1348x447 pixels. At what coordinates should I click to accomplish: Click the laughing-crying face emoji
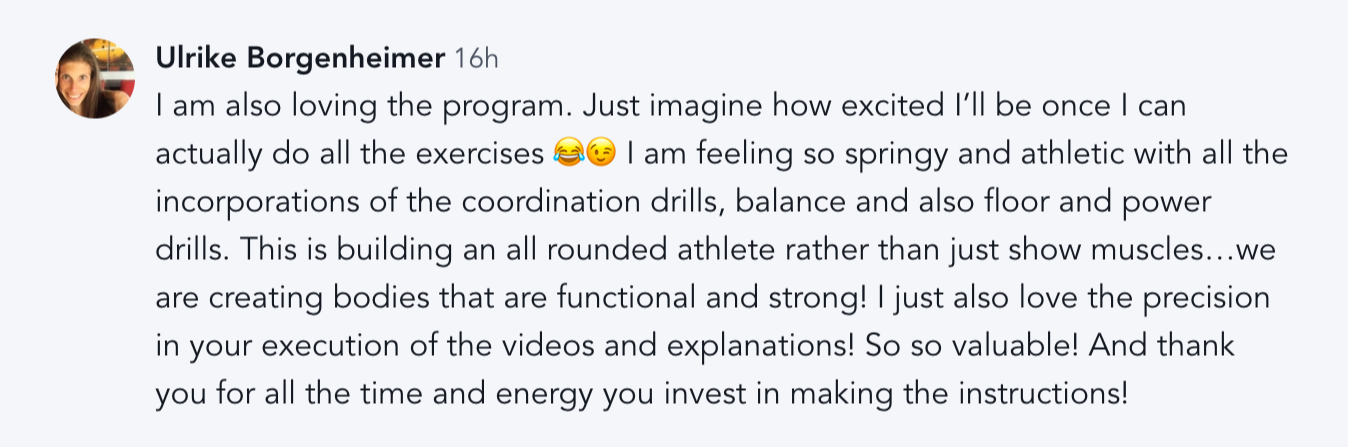click(x=567, y=154)
